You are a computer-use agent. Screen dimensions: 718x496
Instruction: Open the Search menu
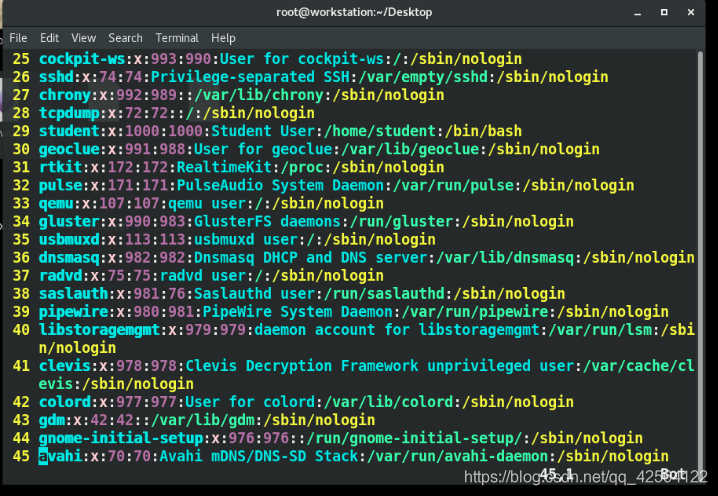pyautogui.click(x=125, y=38)
